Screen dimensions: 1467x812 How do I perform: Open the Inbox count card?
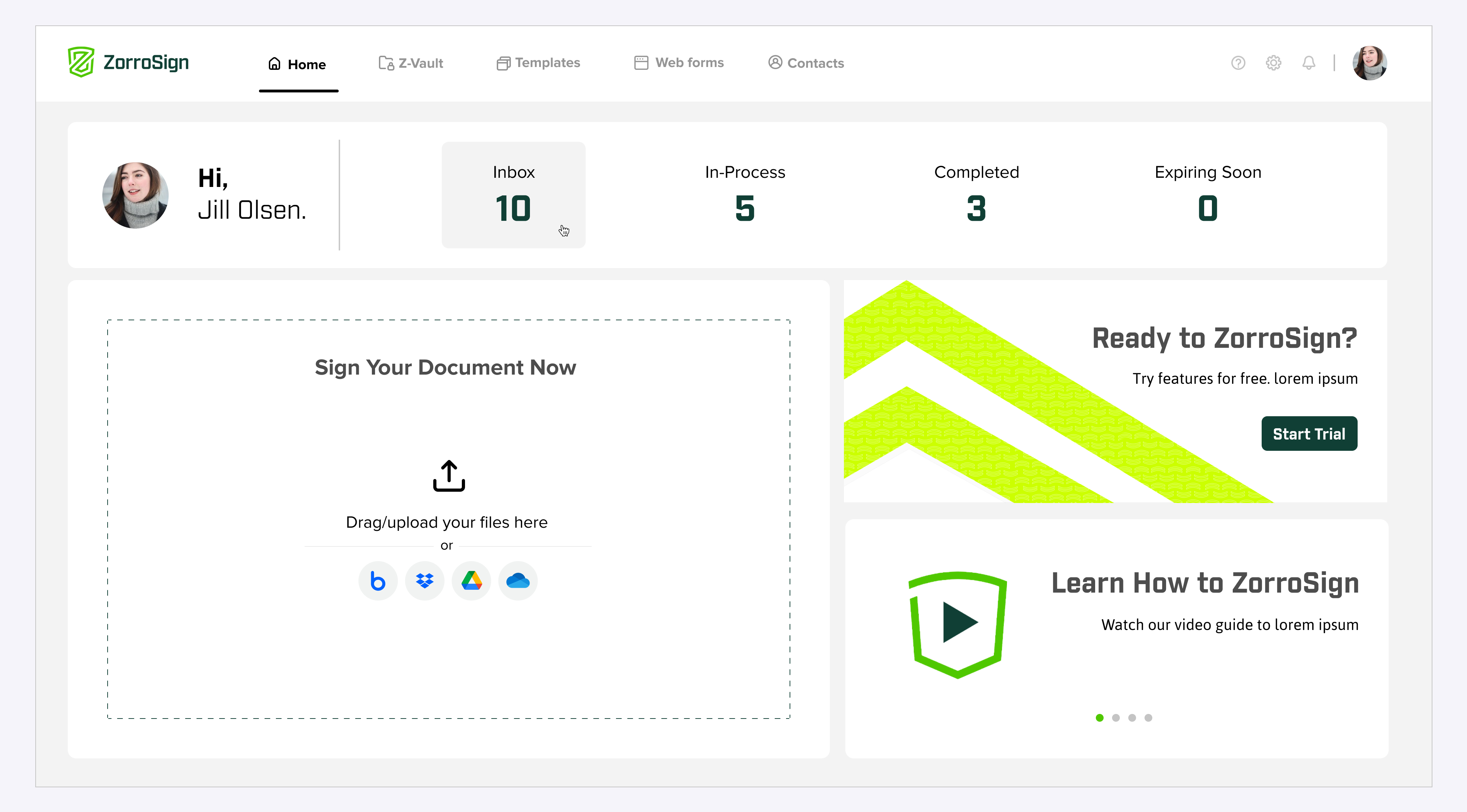coord(513,195)
